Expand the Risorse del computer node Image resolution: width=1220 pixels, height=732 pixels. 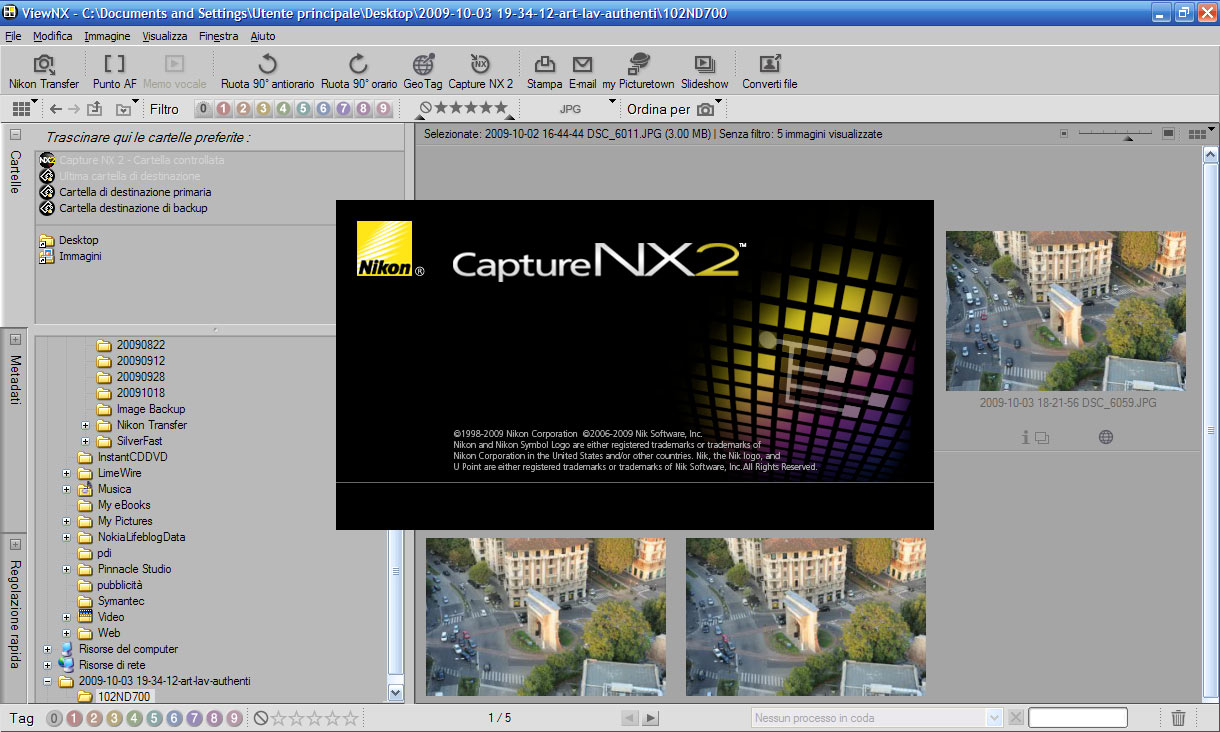tap(48, 649)
